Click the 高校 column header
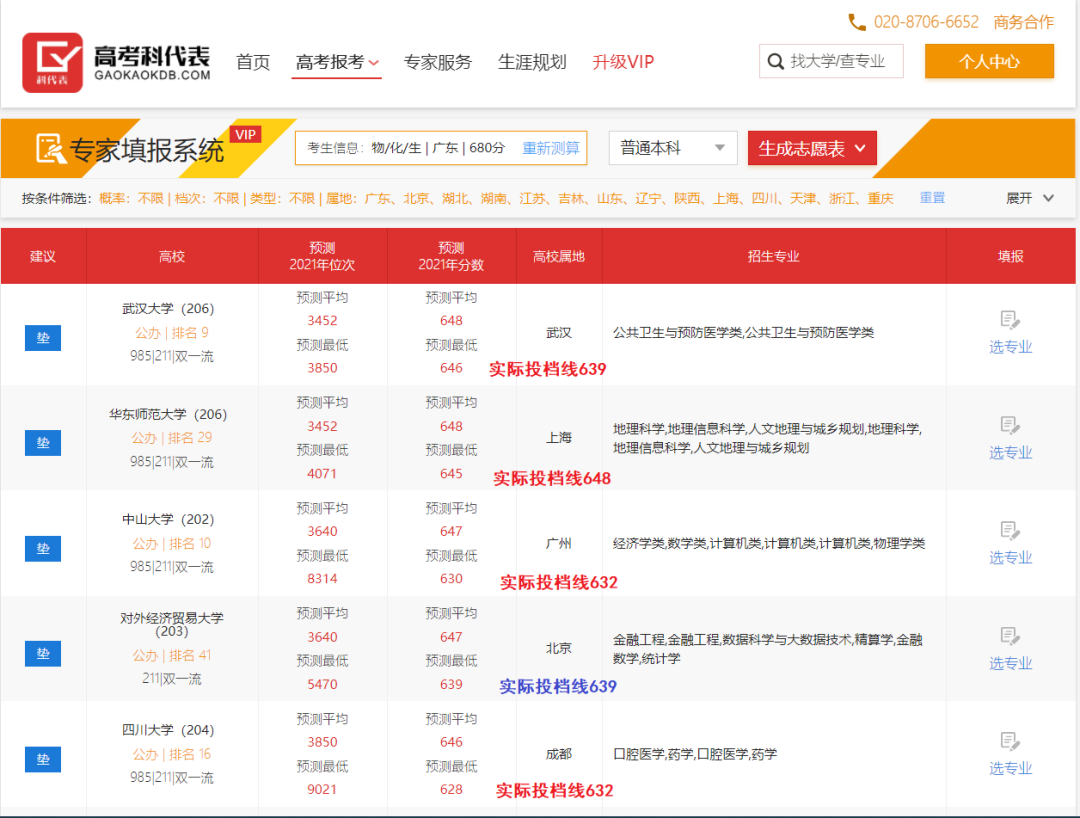 click(x=172, y=256)
